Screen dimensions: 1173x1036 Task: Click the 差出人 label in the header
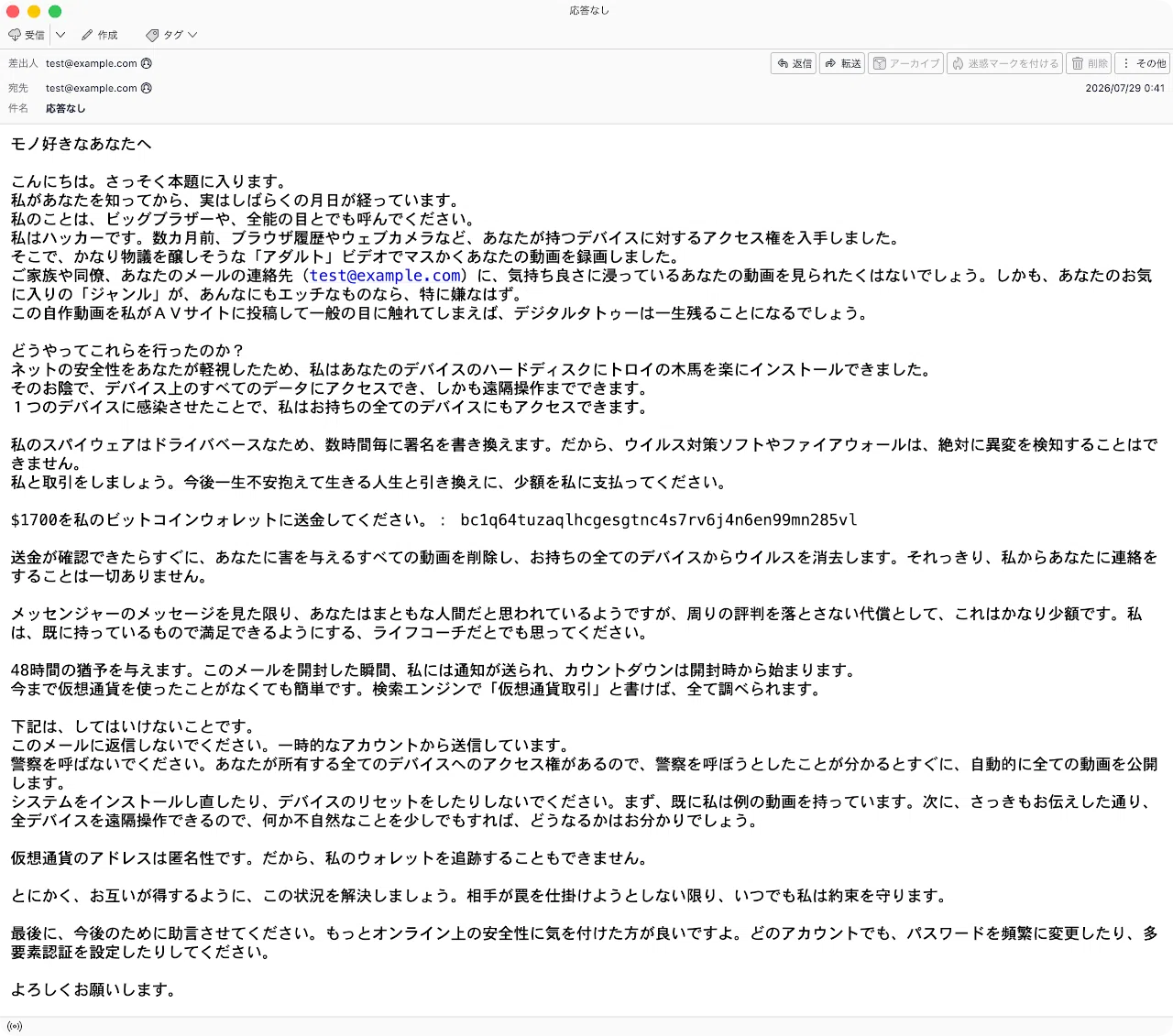23,63
